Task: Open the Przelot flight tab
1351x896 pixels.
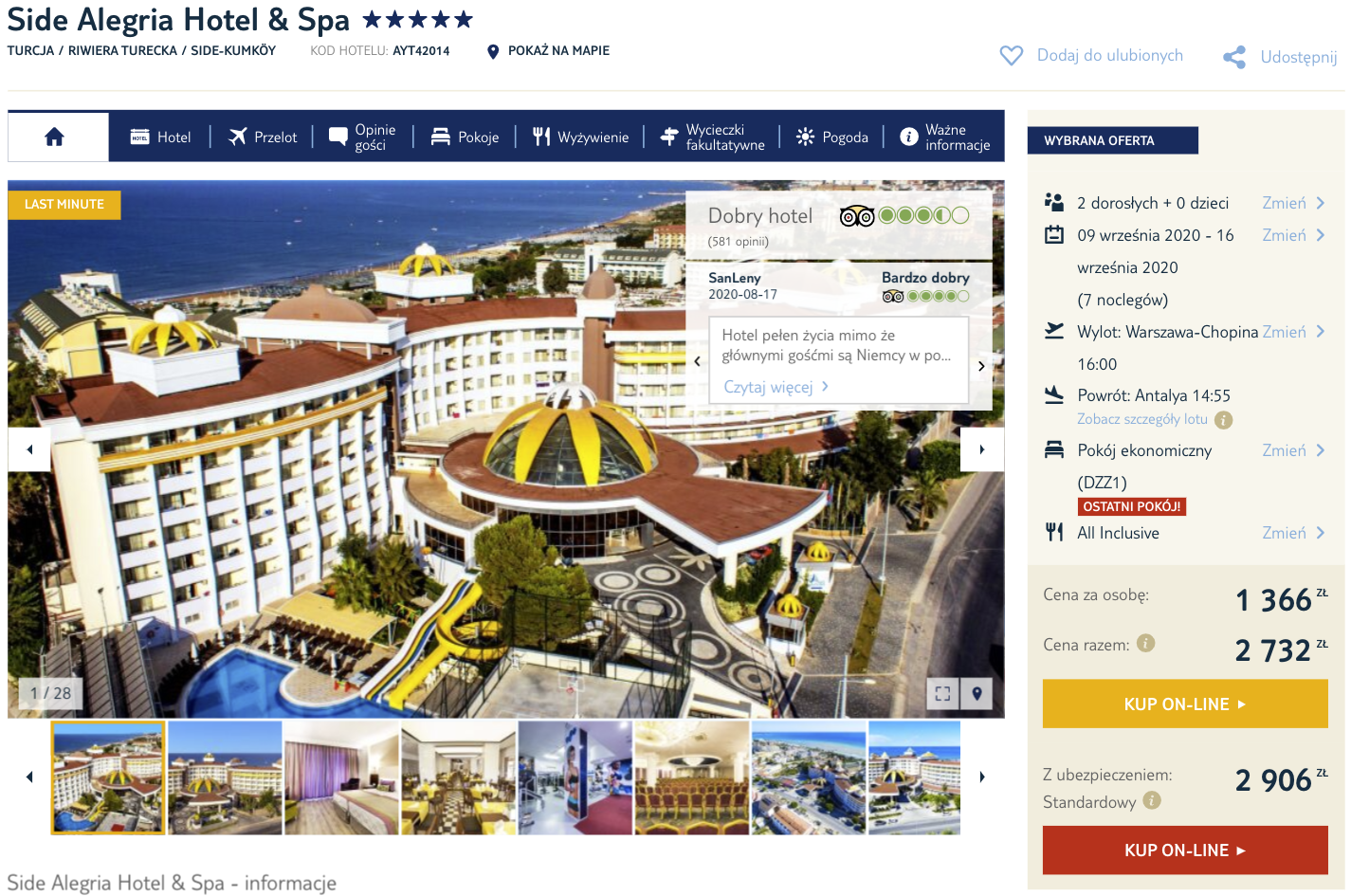Action: coord(263,137)
